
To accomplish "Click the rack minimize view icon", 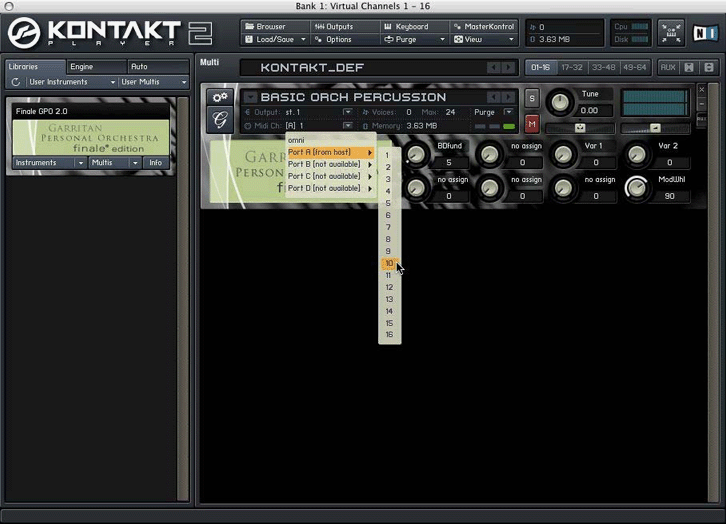I will (x=689, y=68).
